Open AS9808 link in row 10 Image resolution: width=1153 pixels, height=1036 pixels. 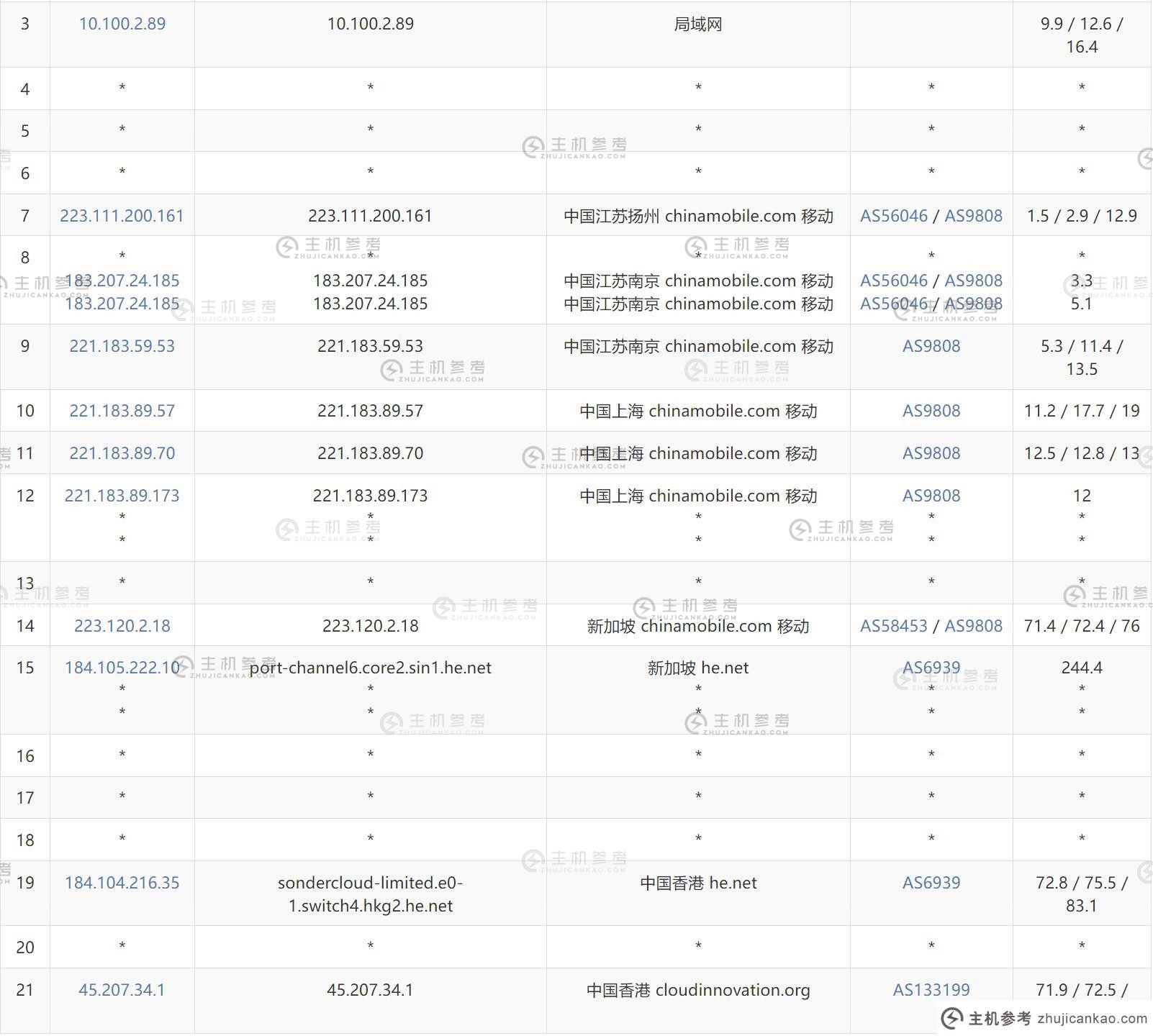[x=931, y=411]
